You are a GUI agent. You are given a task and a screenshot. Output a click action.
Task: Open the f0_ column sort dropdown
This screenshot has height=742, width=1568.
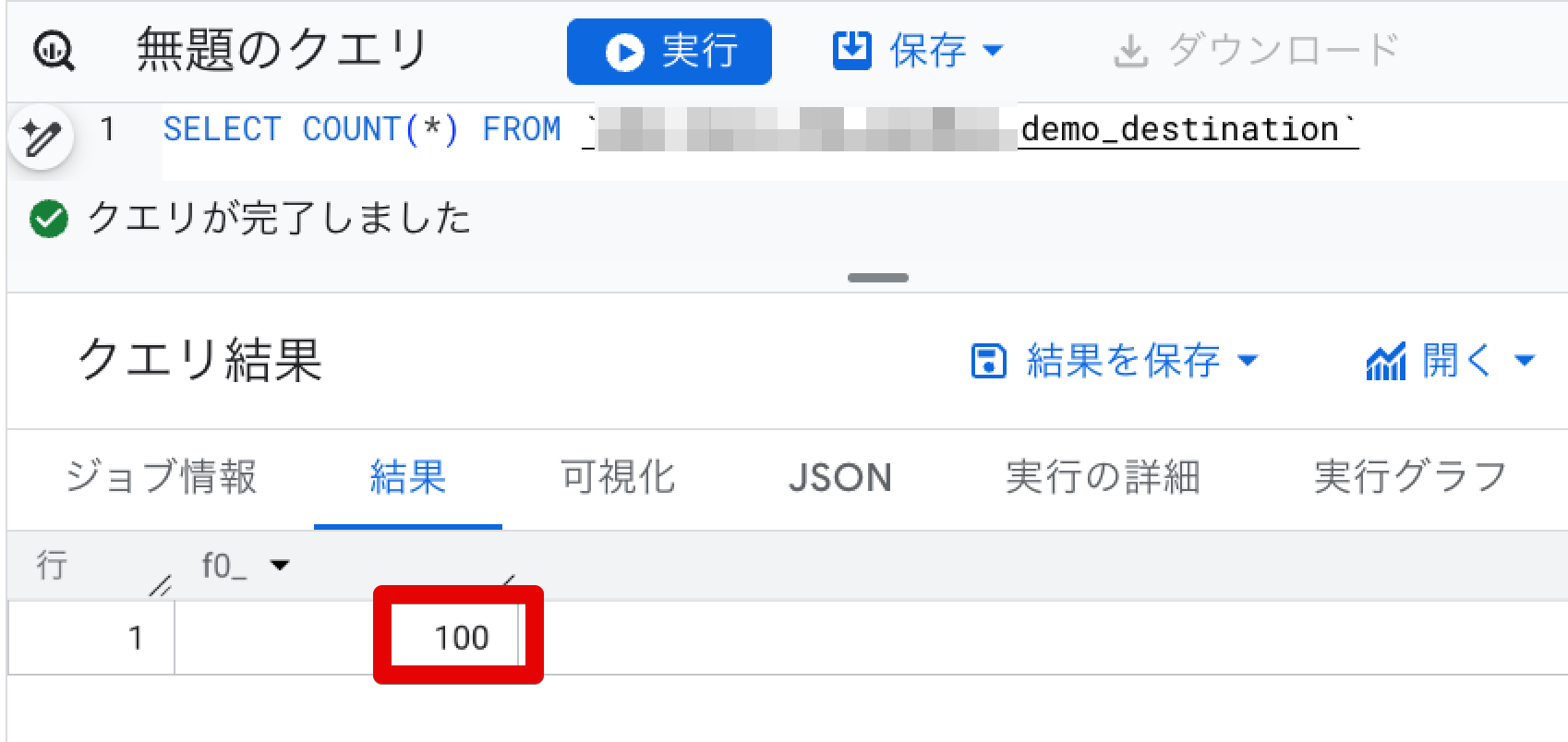279,565
